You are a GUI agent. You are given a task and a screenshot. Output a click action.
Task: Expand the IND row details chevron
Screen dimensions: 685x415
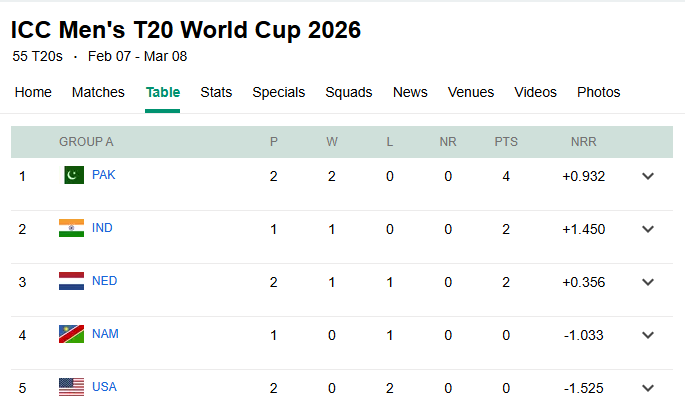click(x=648, y=229)
